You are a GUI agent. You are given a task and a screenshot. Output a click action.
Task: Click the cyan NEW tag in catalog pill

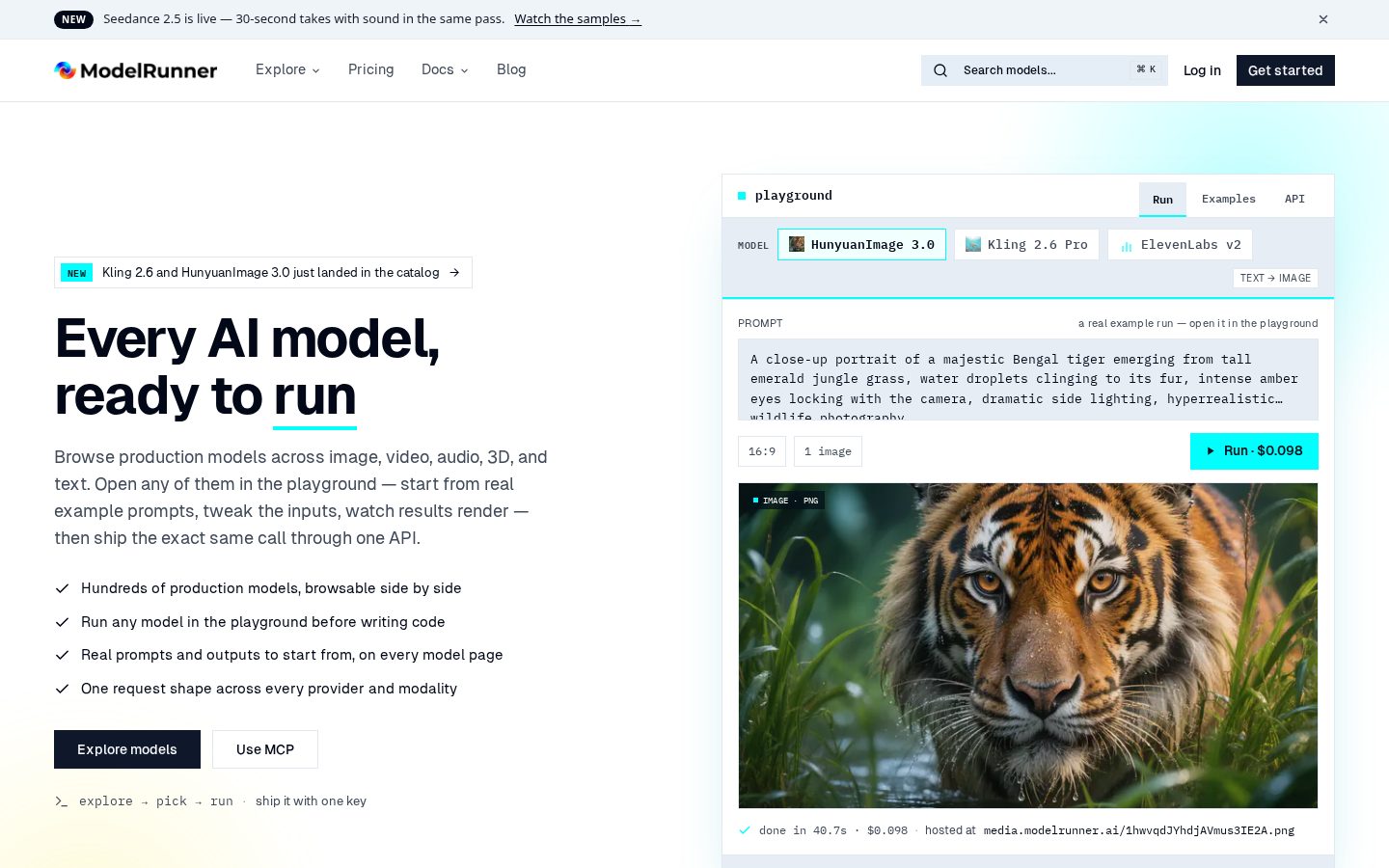(x=76, y=273)
